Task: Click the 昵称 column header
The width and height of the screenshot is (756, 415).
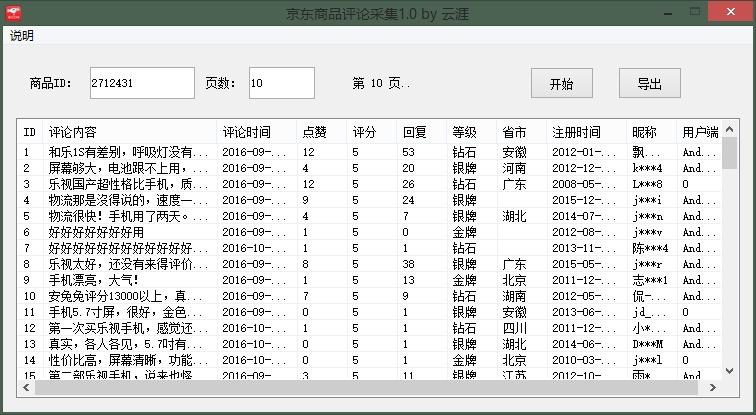Action: point(651,132)
